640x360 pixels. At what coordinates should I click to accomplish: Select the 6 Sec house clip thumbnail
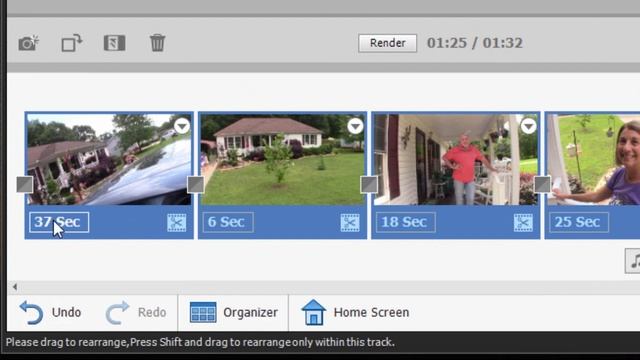click(x=282, y=159)
